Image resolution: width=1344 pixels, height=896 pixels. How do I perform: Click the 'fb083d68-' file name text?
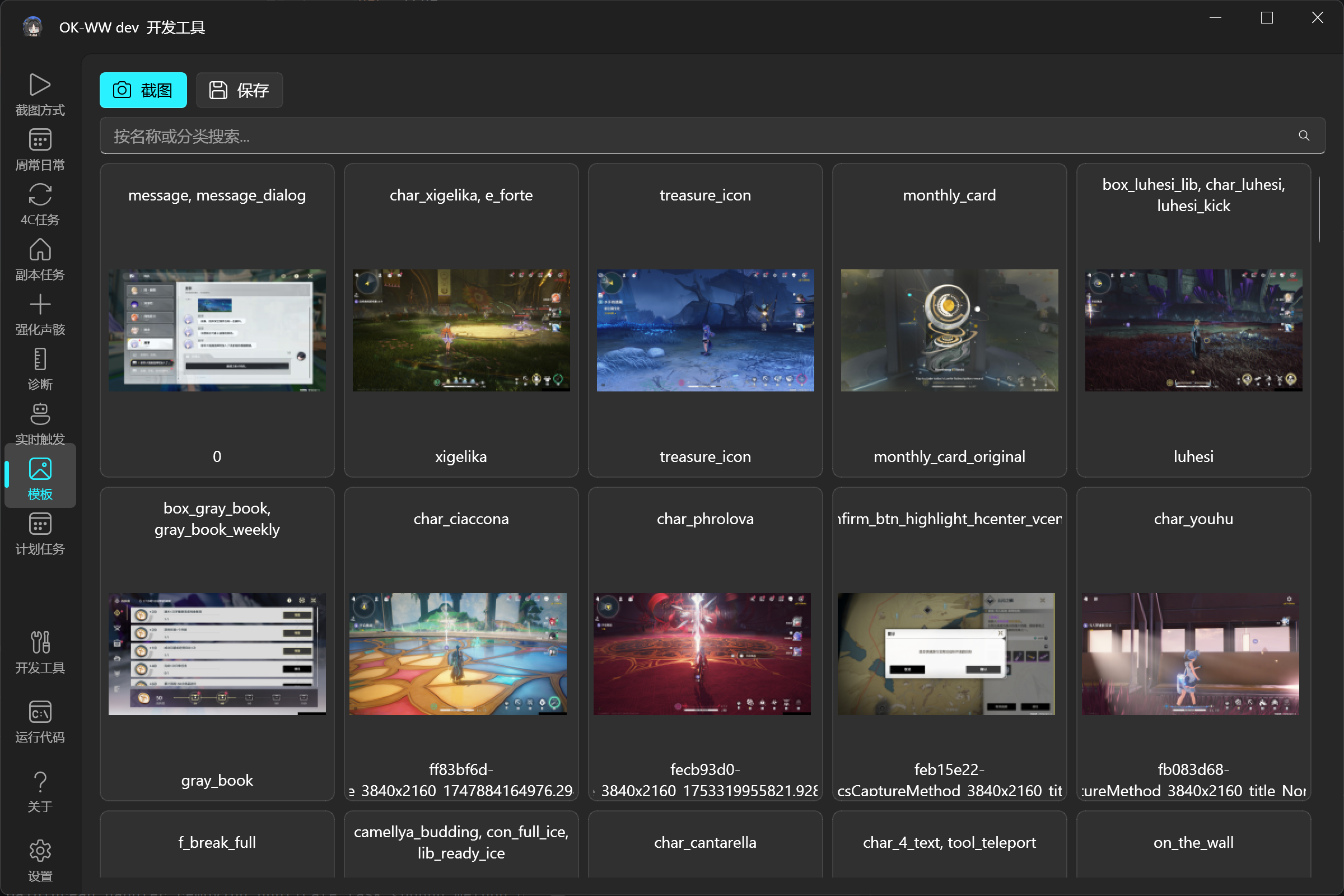point(1194,769)
